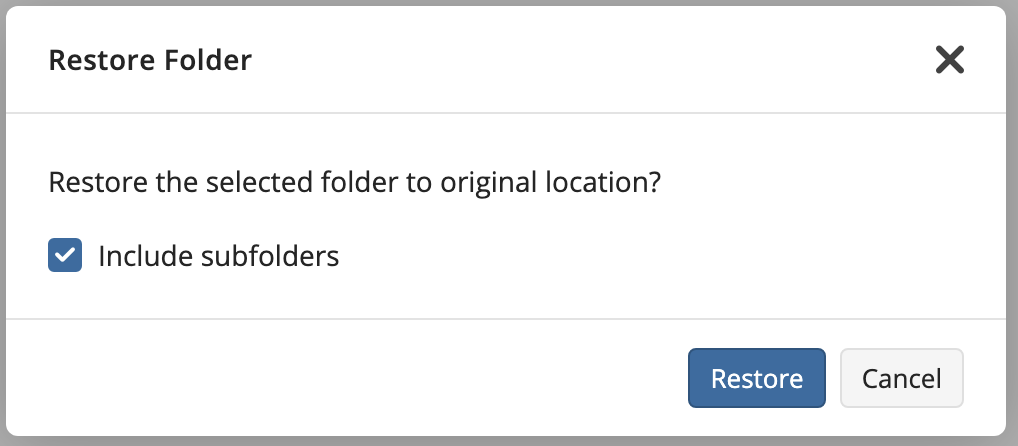
Task: Click the "Include subfolders" label text
Action: point(218,257)
